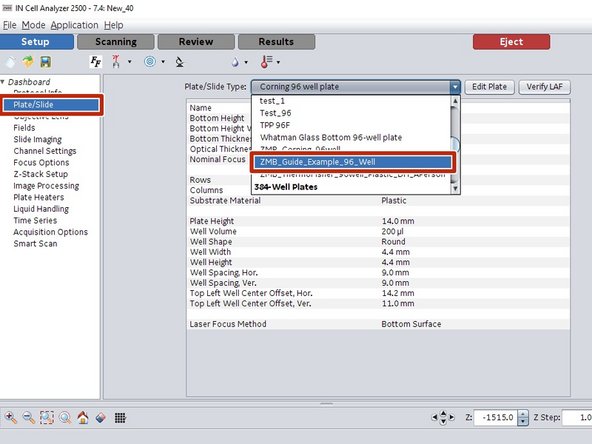Open the Help menu
The height and width of the screenshot is (444, 592).
point(114,25)
